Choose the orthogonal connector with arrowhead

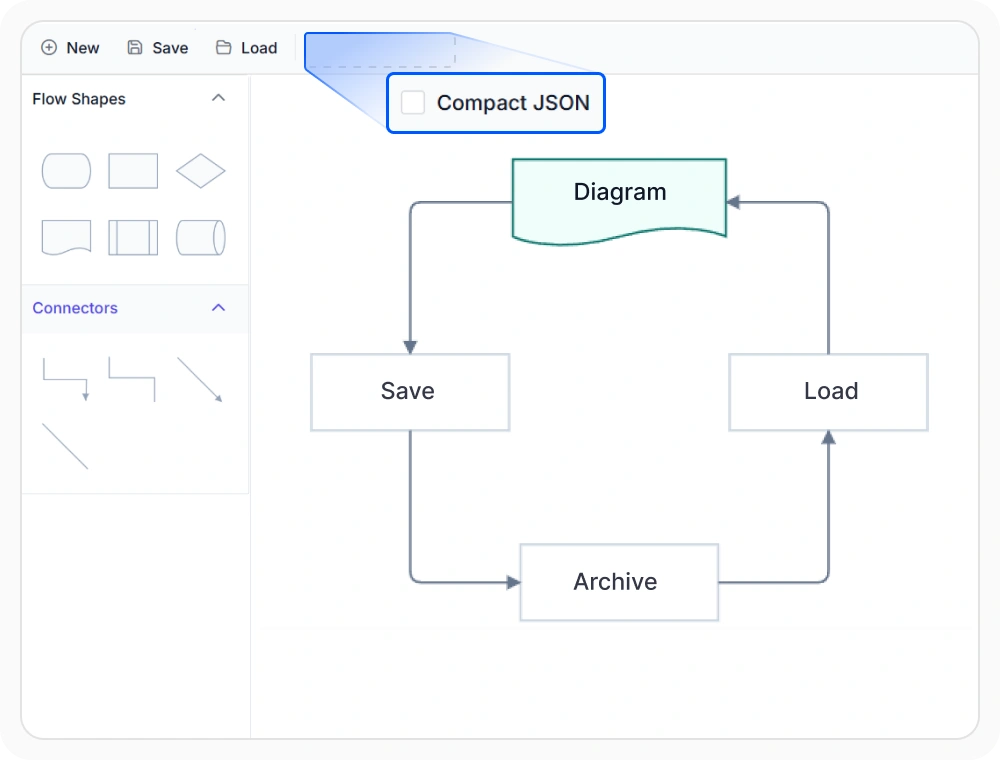tap(66, 379)
